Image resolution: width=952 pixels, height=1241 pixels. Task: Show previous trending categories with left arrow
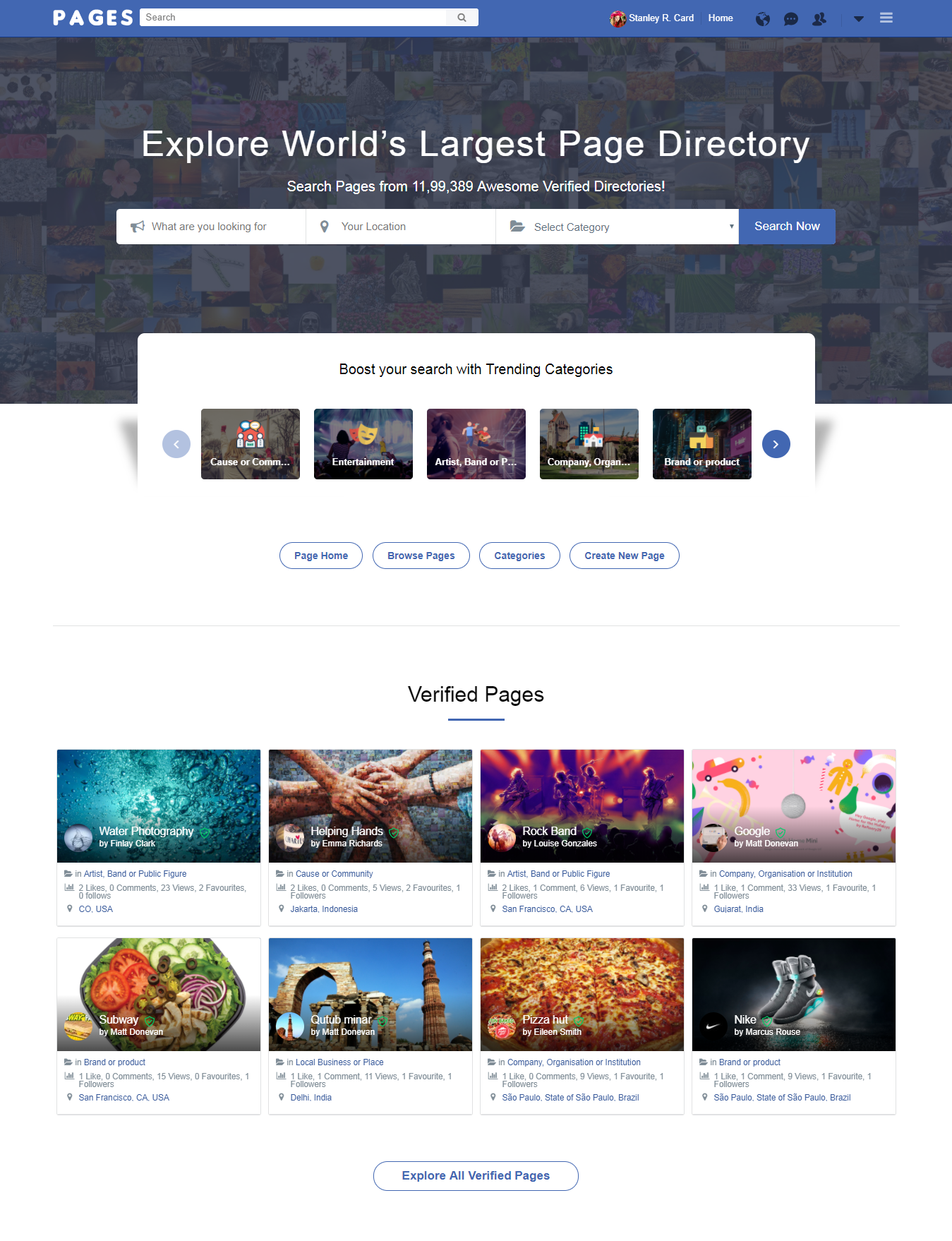176,444
